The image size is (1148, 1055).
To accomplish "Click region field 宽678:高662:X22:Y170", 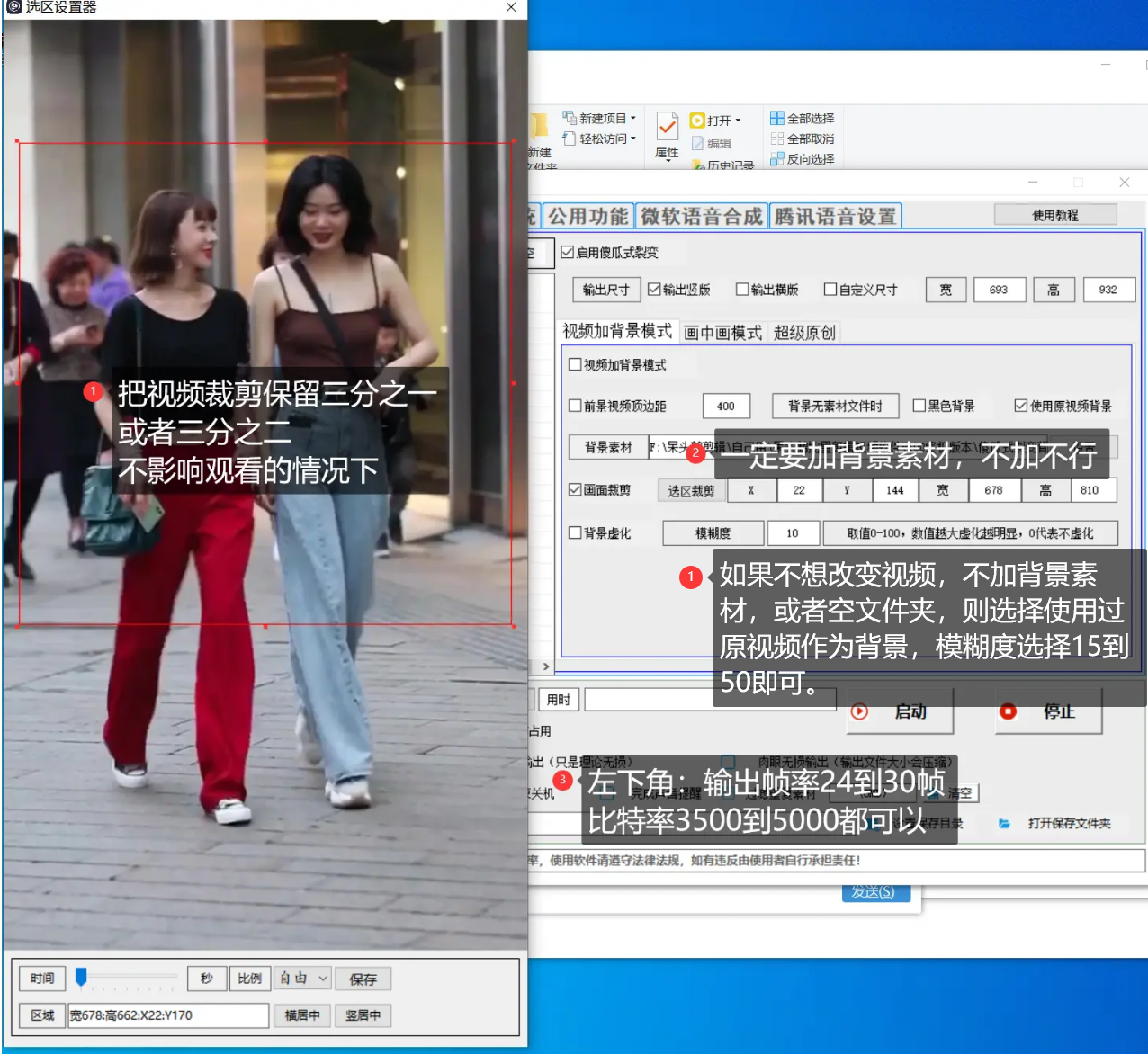I will coord(168,1015).
